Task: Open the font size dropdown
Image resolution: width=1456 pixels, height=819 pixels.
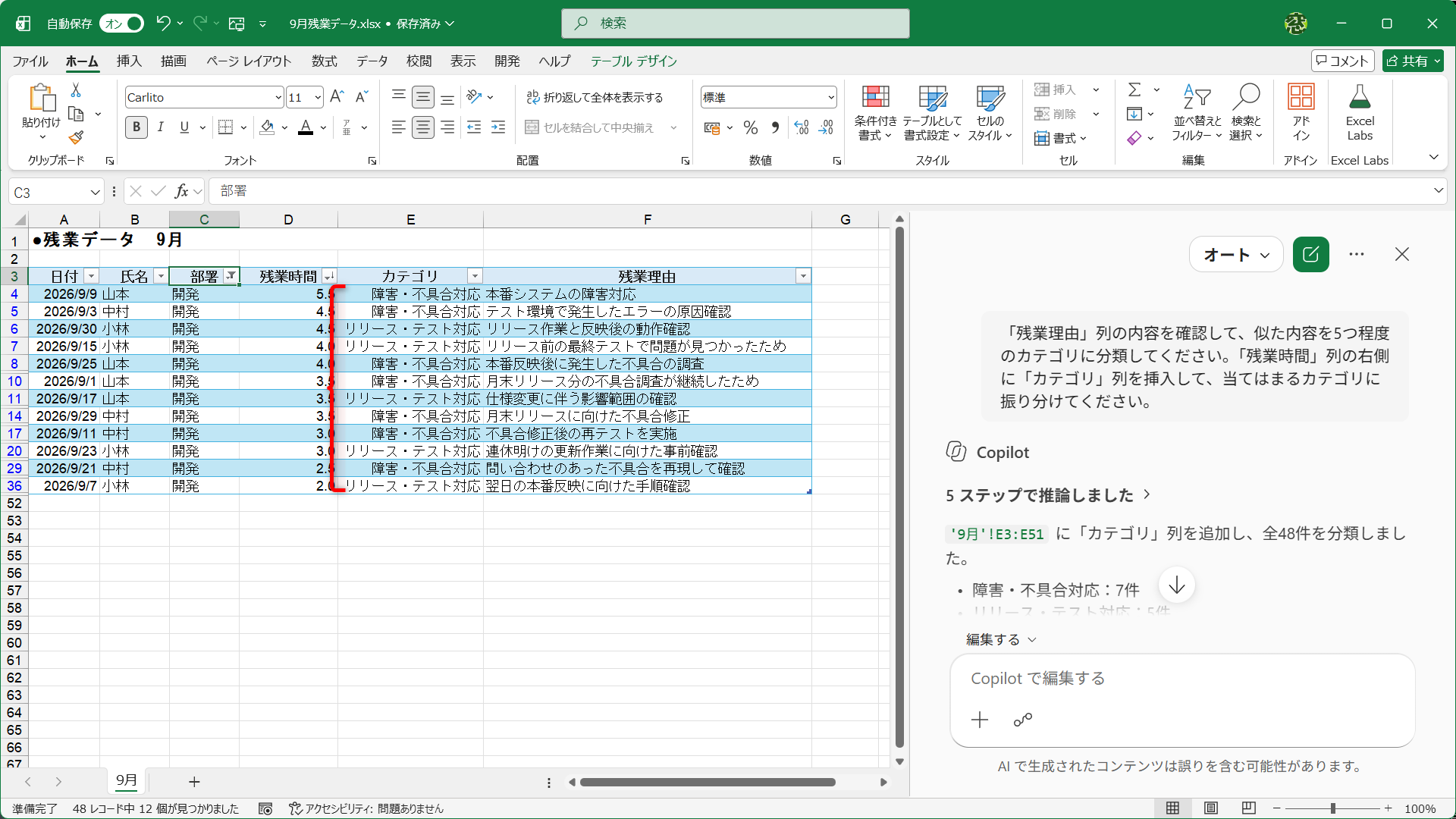Action: [318, 97]
